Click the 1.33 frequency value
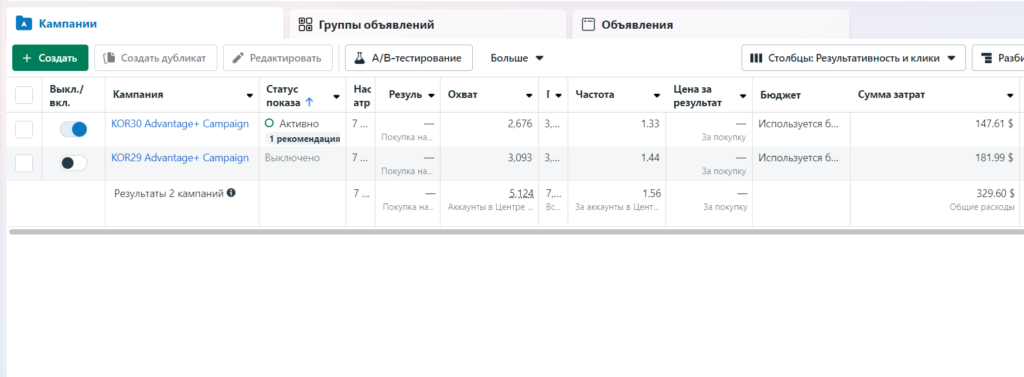The width and height of the screenshot is (1024, 377). point(650,123)
